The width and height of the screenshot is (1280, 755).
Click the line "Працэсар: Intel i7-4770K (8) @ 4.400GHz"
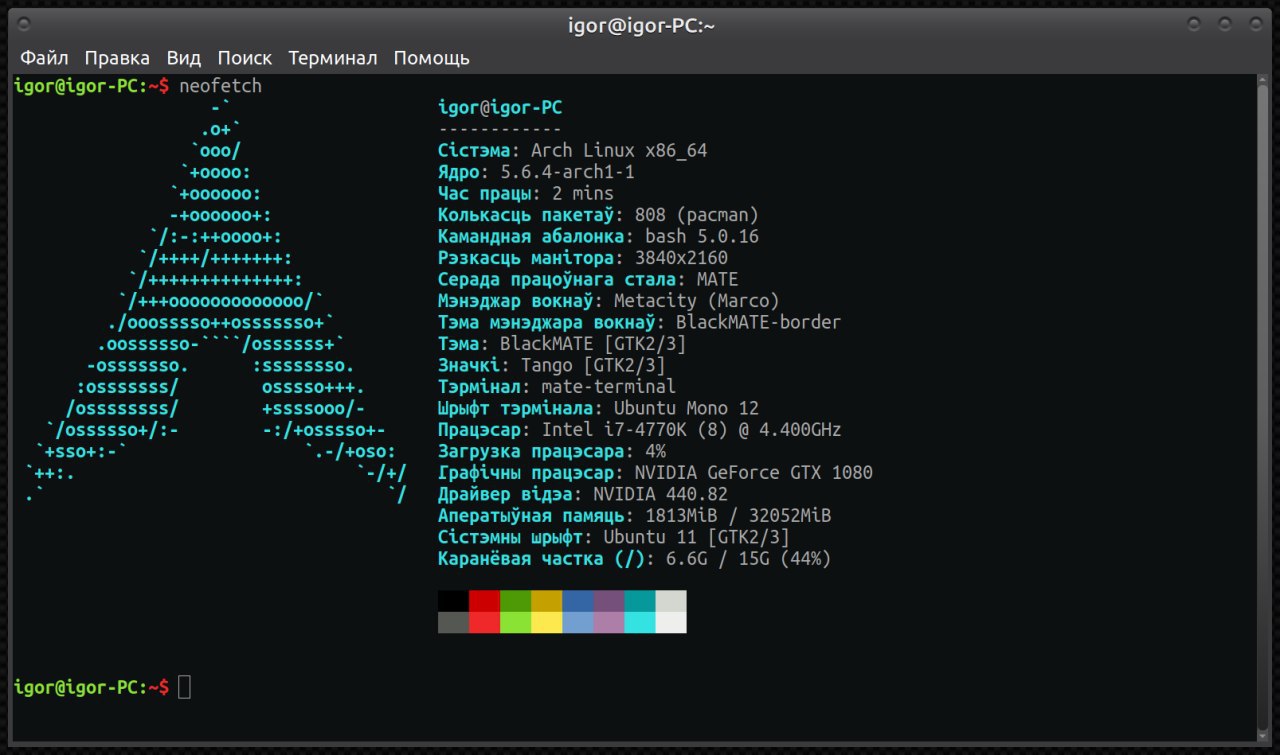(x=640, y=430)
